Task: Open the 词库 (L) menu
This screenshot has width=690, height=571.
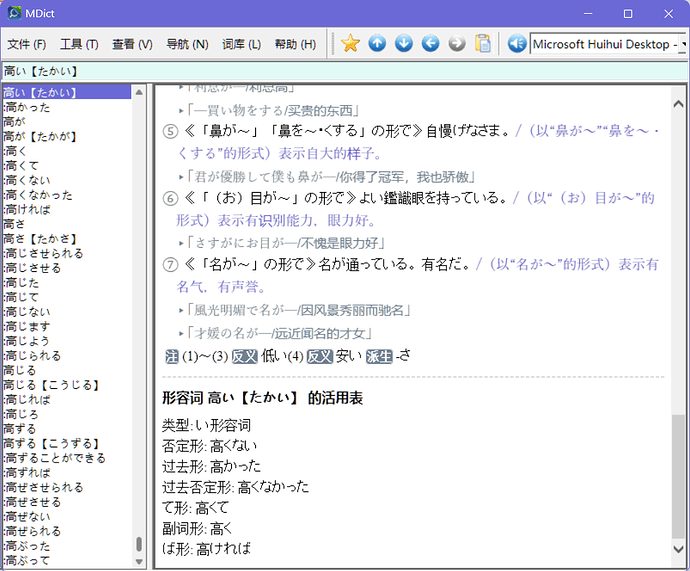Action: pos(241,44)
